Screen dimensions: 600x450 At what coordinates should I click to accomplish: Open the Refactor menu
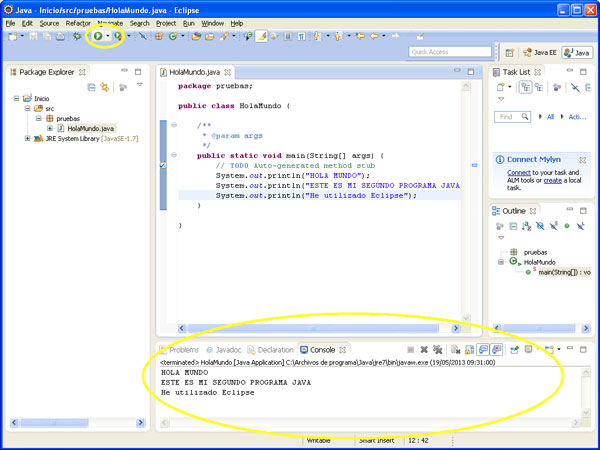[78, 22]
